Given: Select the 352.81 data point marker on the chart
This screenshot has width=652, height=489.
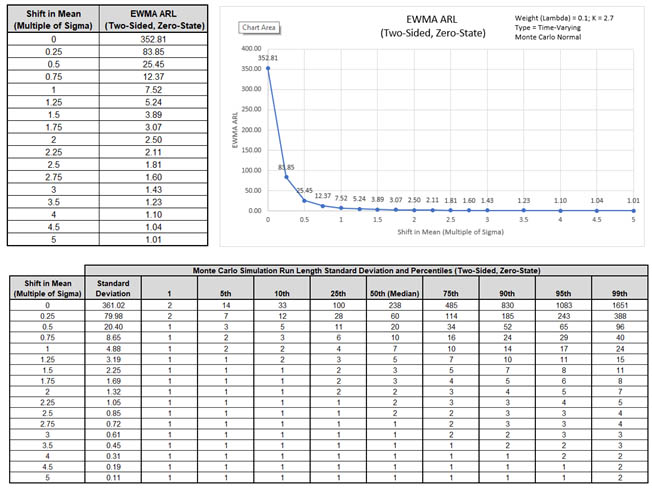Looking at the screenshot, I should coord(267,68).
